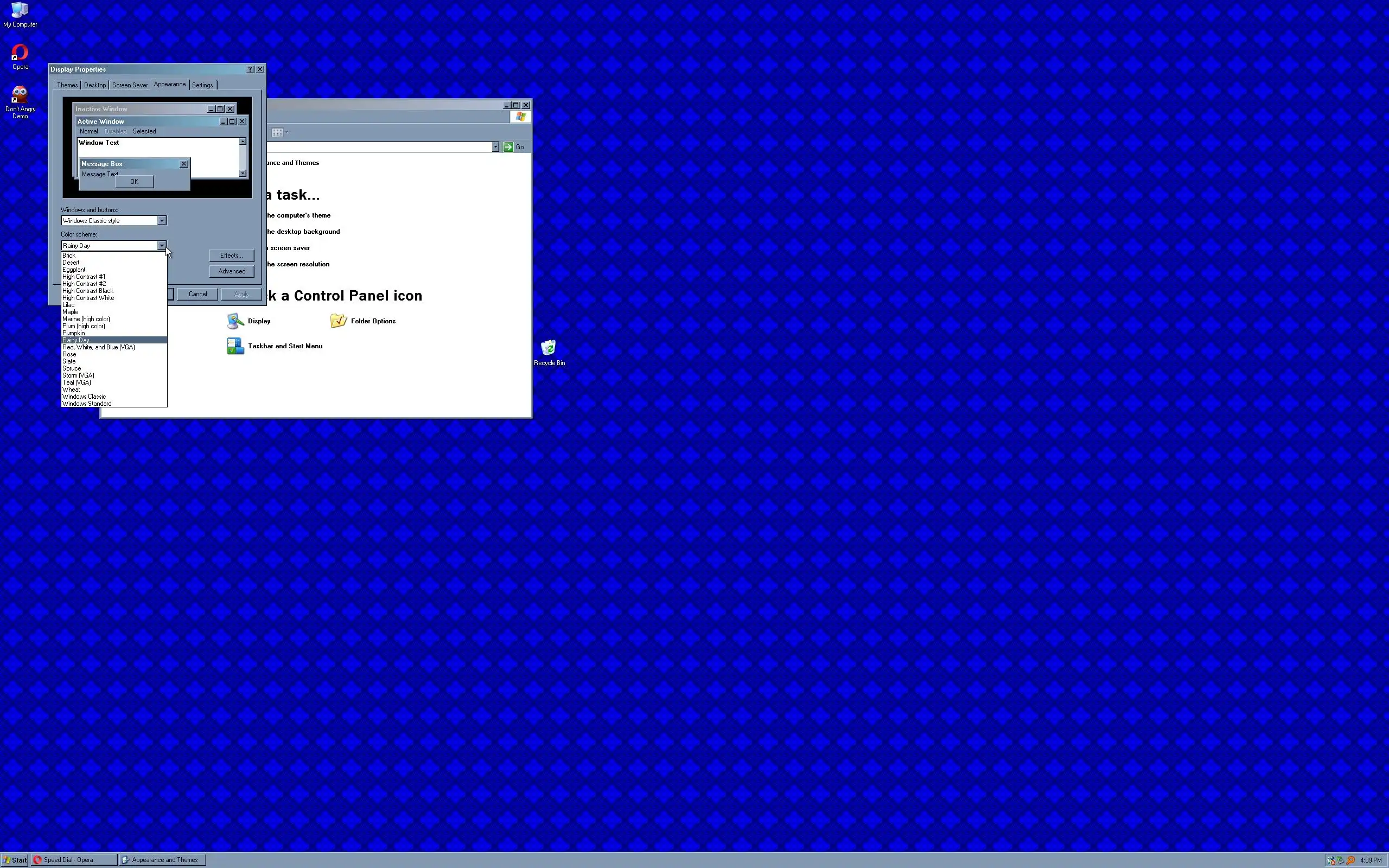Open the Recycle Bin icon

point(548,348)
